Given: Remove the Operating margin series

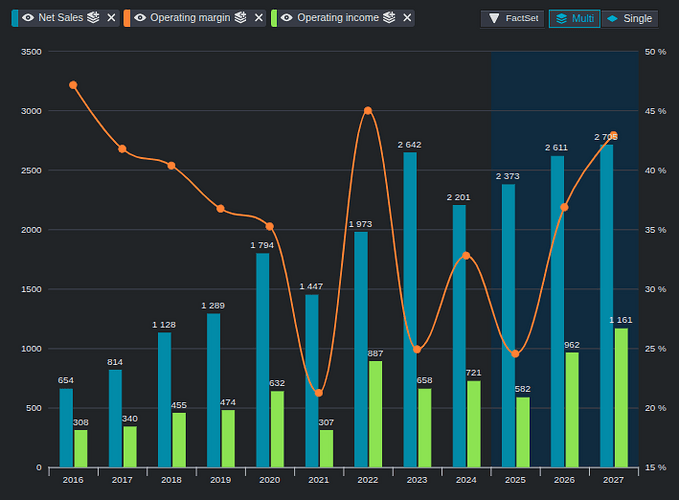Looking at the screenshot, I should pos(259,18).
